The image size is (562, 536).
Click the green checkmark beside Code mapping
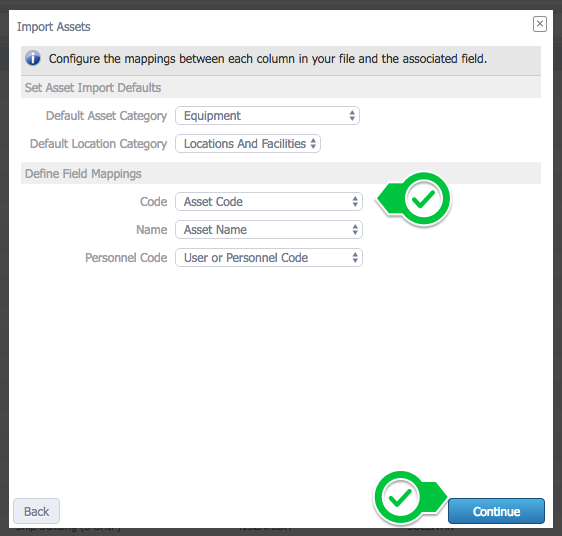click(x=423, y=198)
